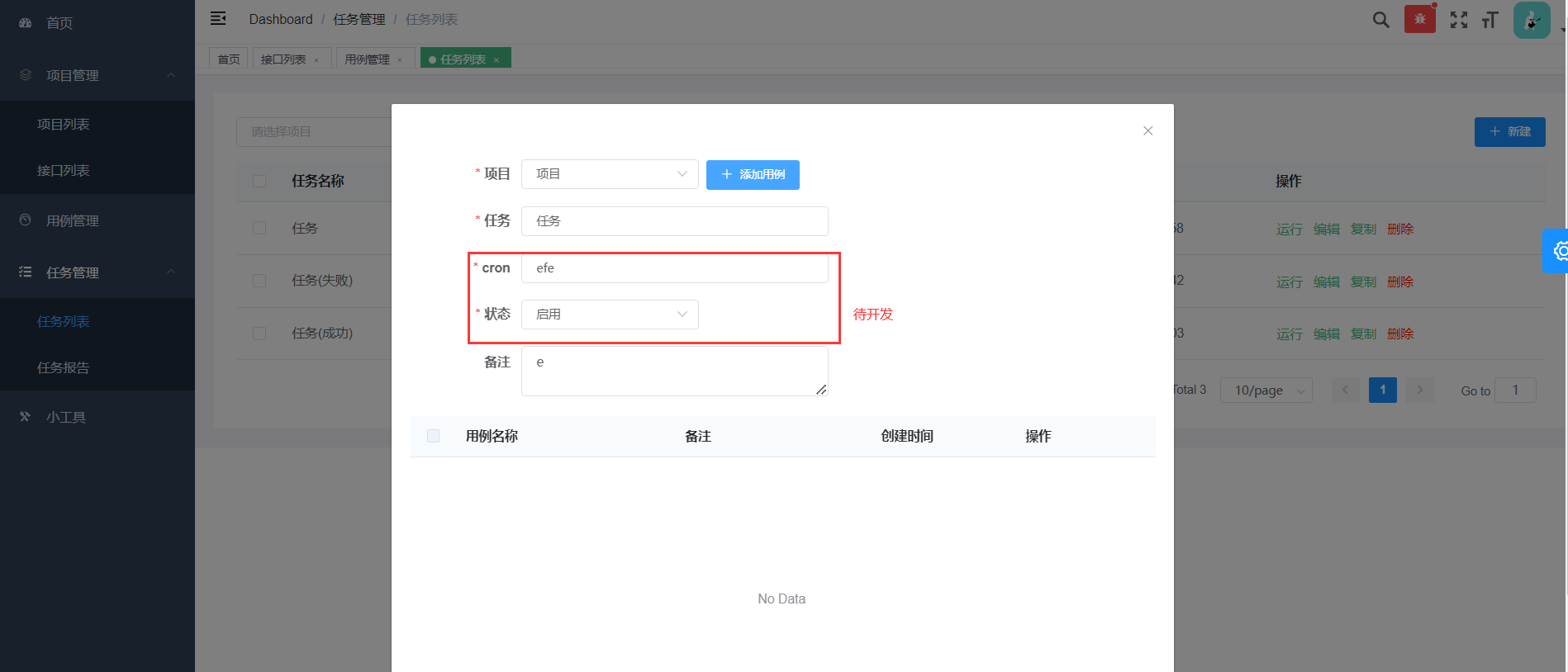
Task: Check the row checkbox for 任务(失败)
Action: 259,281
